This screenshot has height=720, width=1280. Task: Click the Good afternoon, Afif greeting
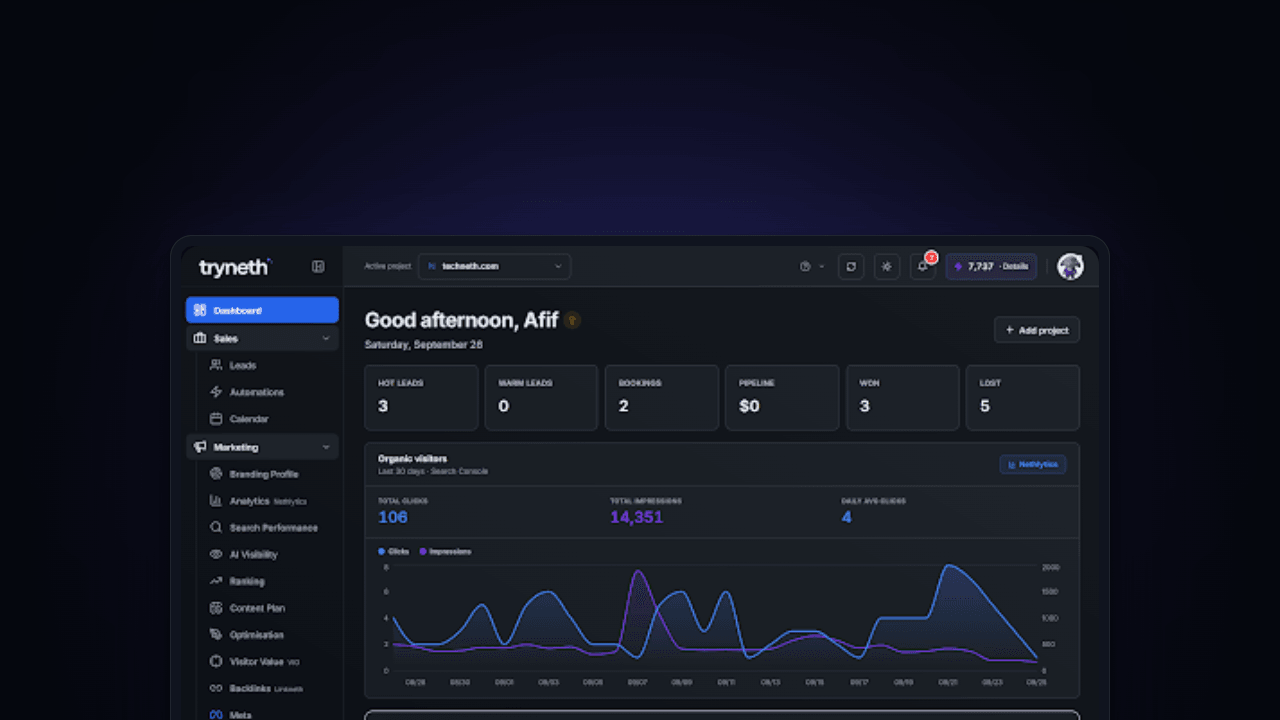[461, 320]
